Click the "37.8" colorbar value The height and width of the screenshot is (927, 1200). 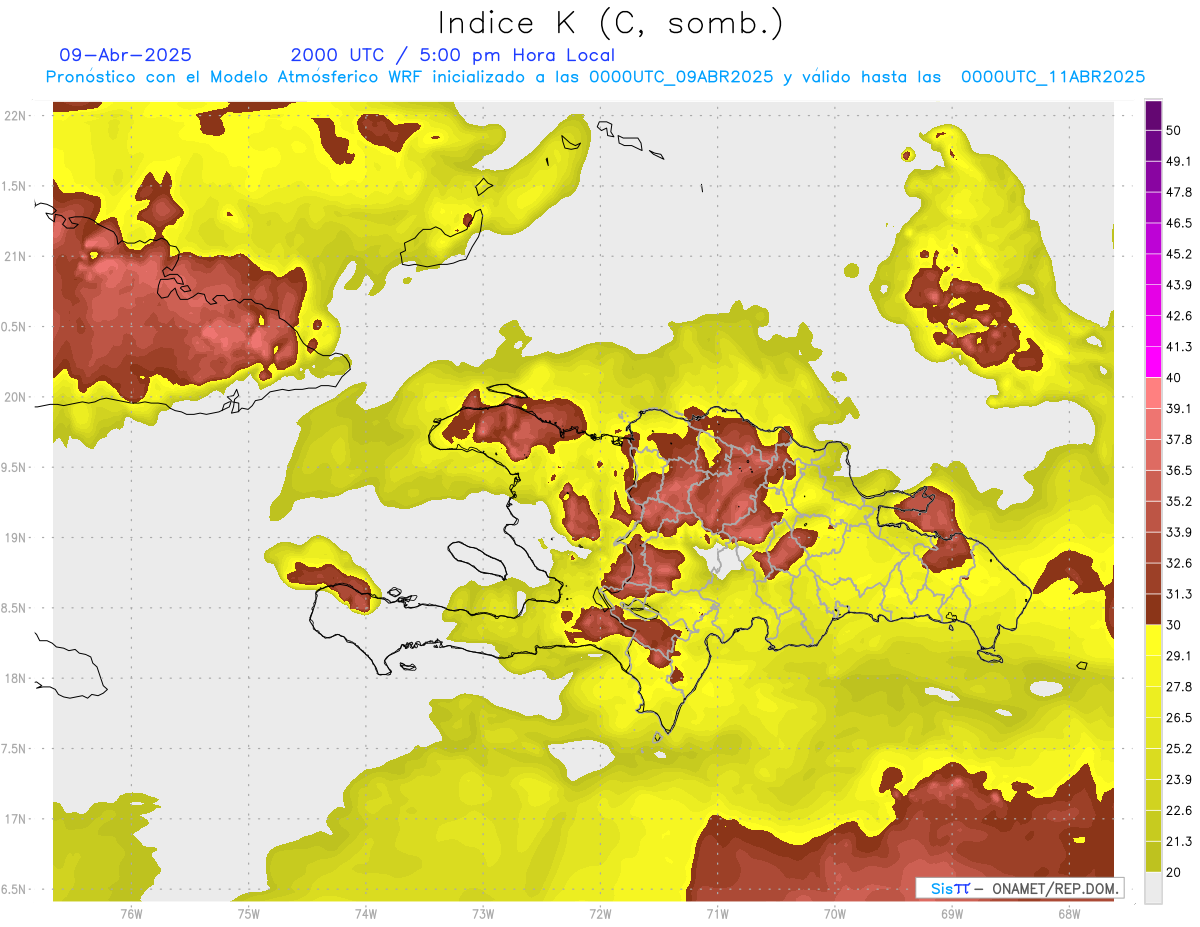tap(1179, 439)
